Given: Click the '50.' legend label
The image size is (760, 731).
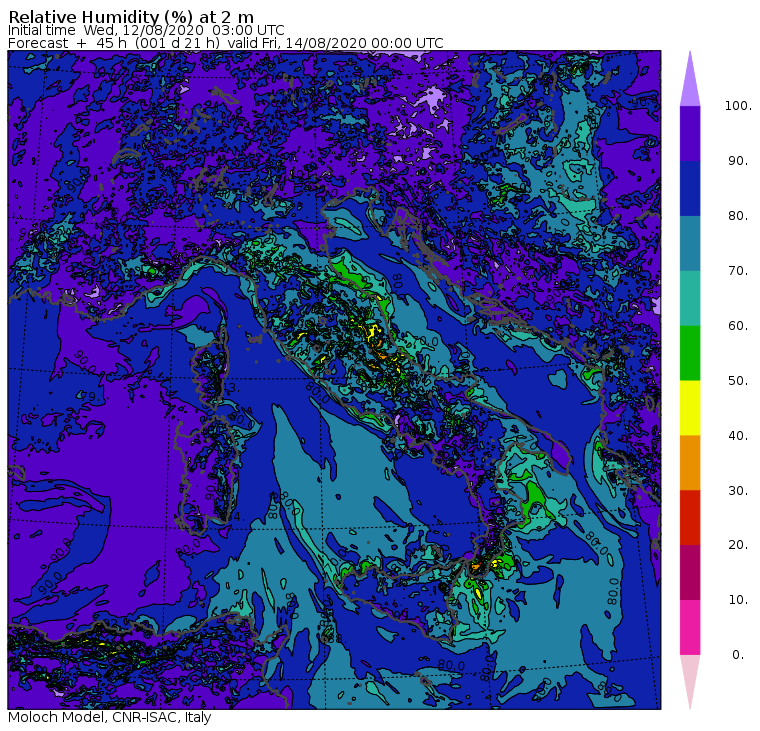Looking at the screenshot, I should pyautogui.click(x=738, y=381).
